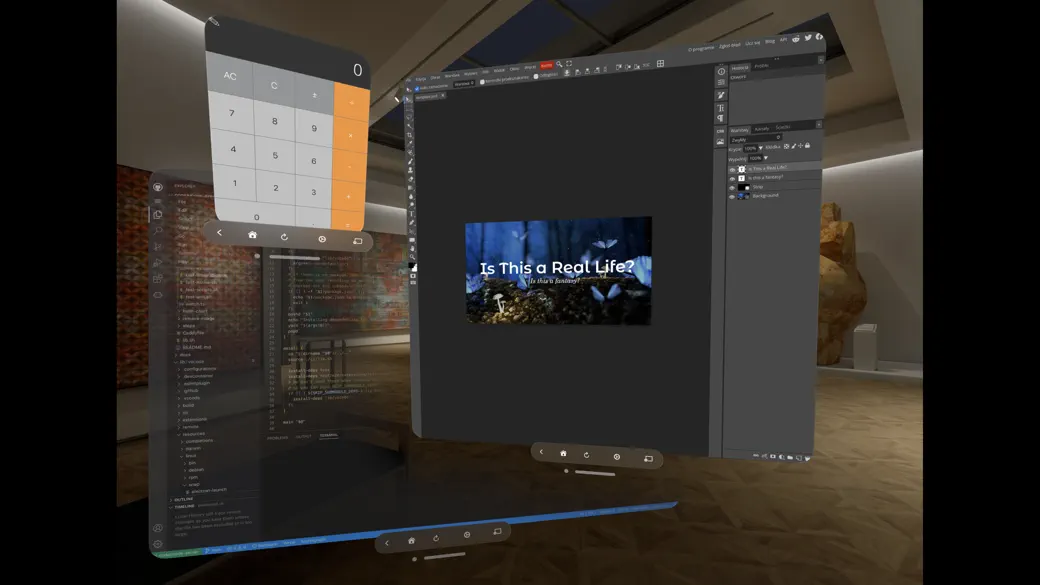Open Source Control in VS Code activity bar
The height and width of the screenshot is (585, 1040).
pos(158,247)
